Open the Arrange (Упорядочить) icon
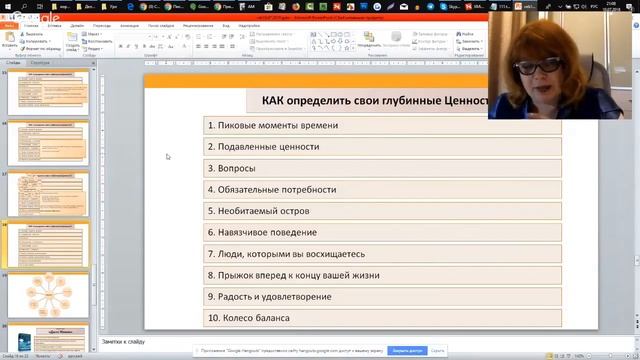 pos(369,37)
